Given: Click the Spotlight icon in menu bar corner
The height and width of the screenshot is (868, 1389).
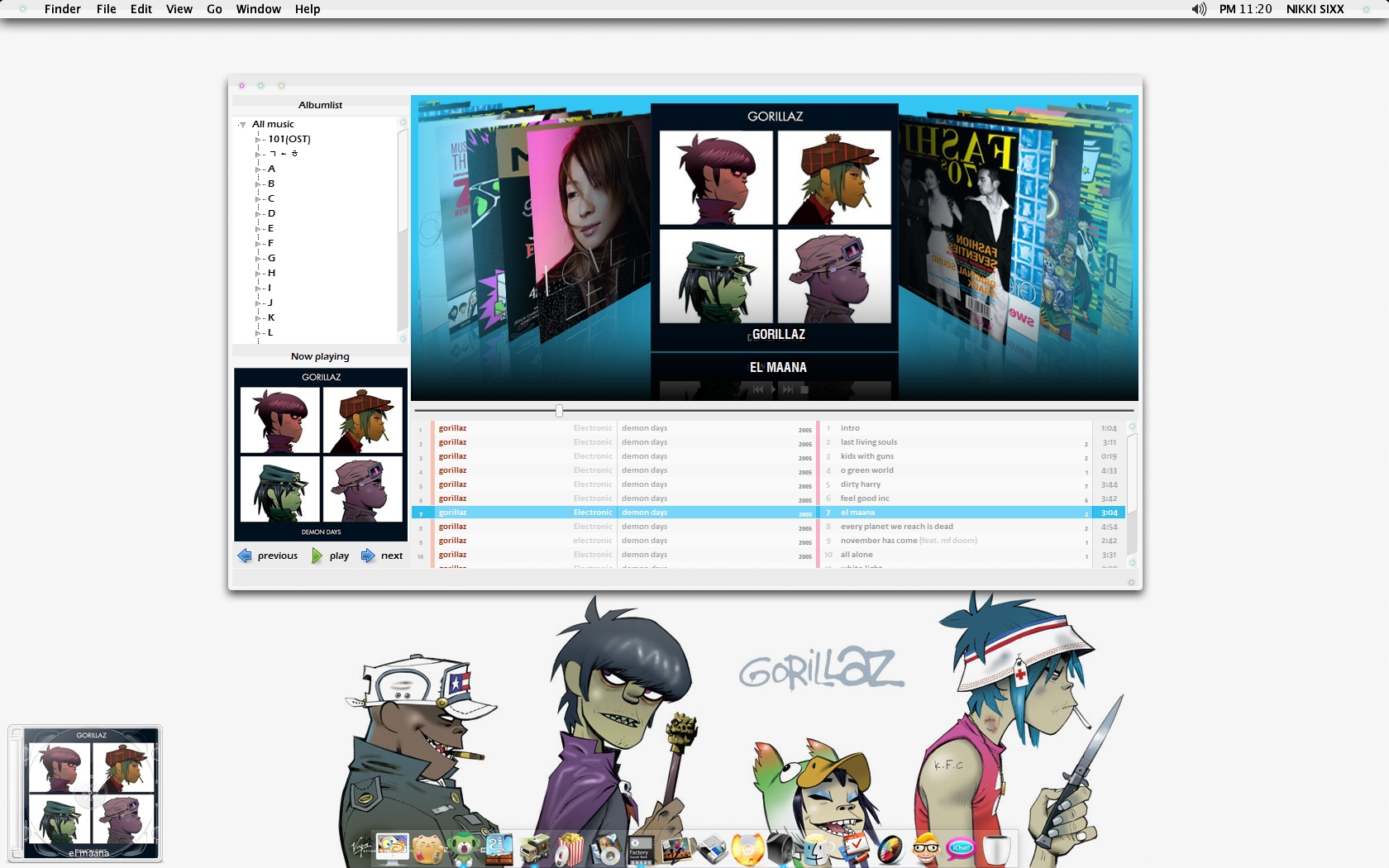Looking at the screenshot, I should coord(1366,9).
